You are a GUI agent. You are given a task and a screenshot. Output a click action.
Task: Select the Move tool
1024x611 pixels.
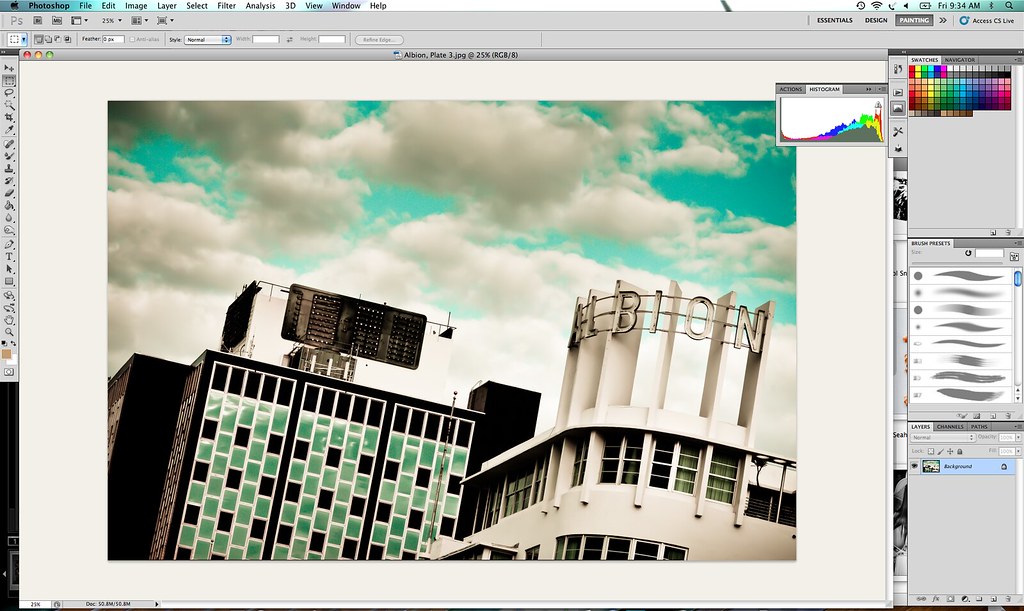[x=9, y=68]
